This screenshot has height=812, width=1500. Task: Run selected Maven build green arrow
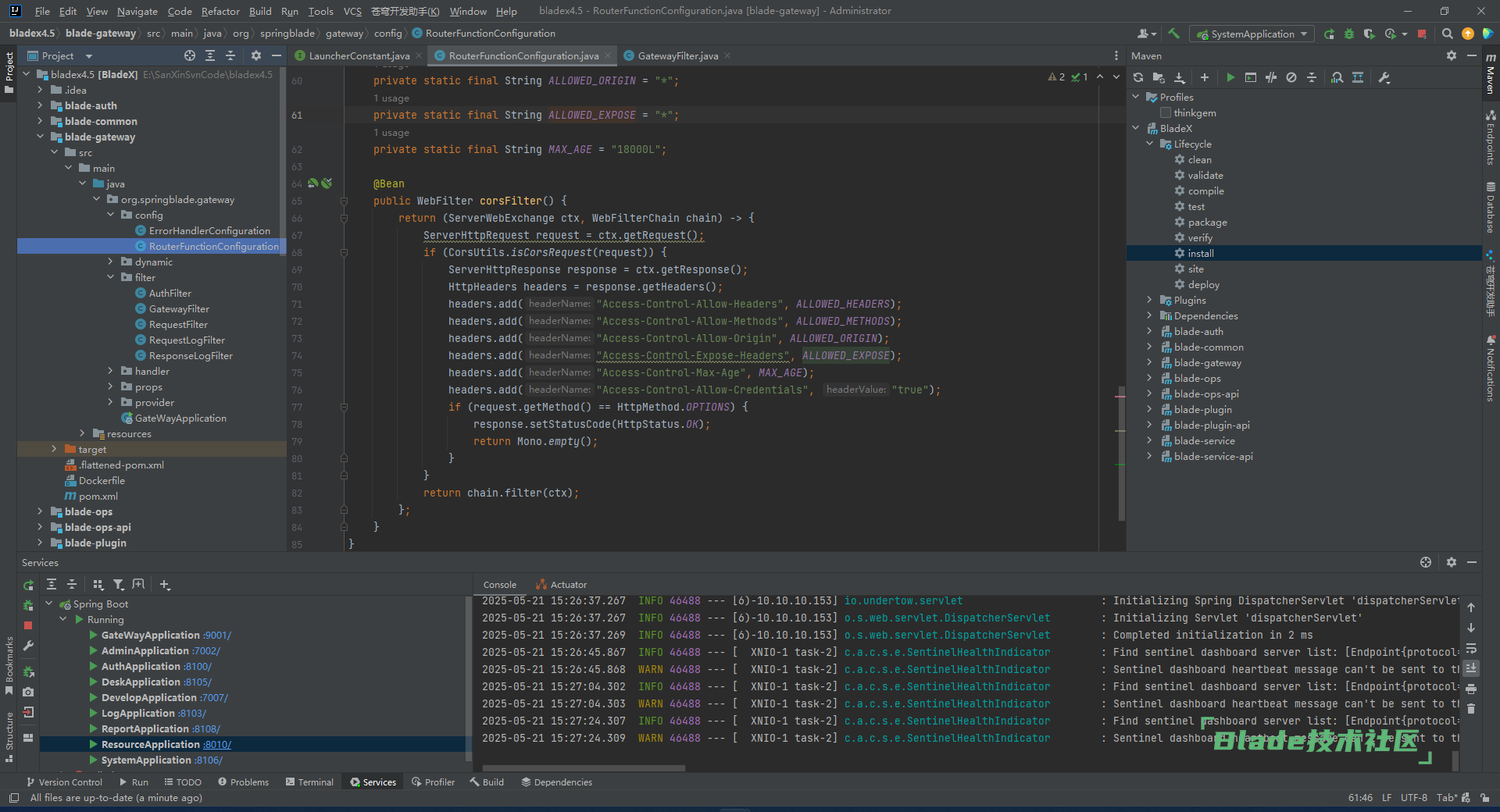point(1230,77)
